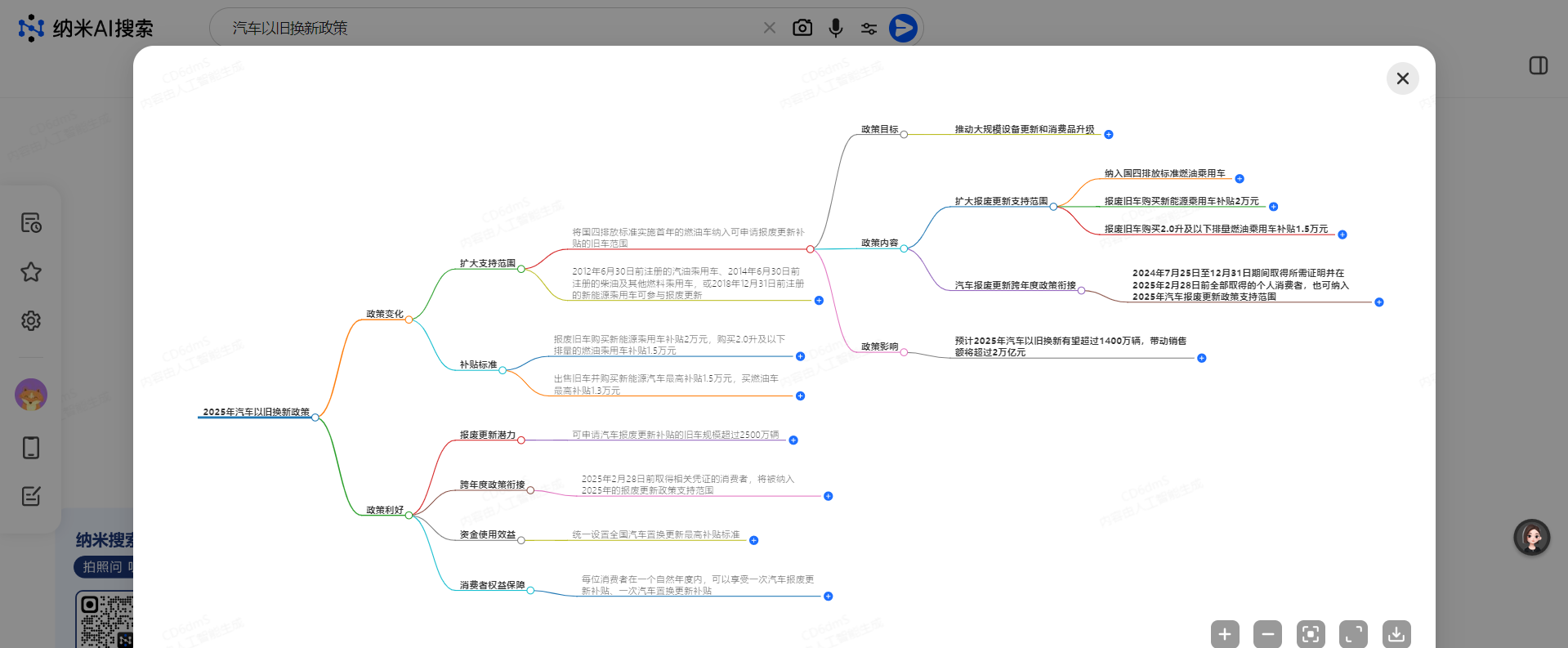Download the mind map image
The height and width of the screenshot is (648, 1568).
1396,634
